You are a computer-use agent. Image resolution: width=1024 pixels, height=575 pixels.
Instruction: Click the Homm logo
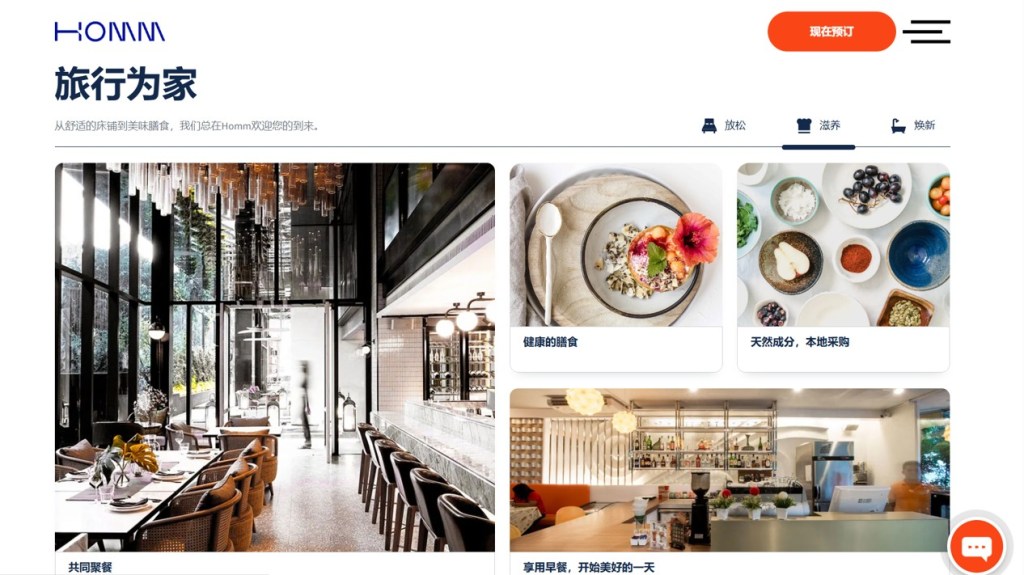(x=110, y=32)
